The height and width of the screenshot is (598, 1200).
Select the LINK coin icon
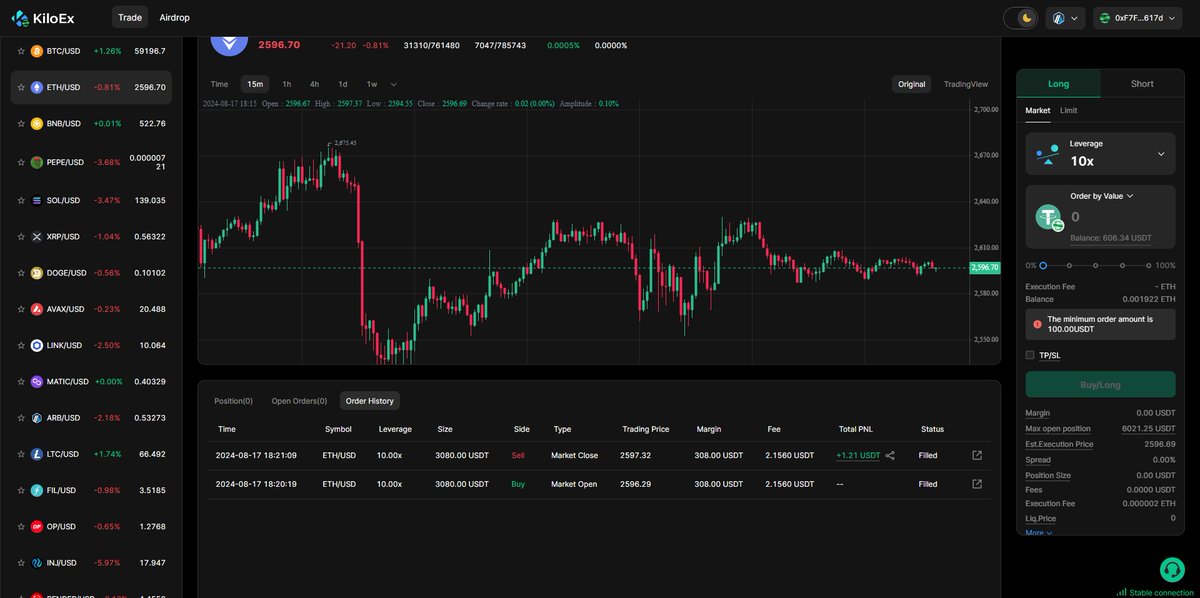pos(37,346)
